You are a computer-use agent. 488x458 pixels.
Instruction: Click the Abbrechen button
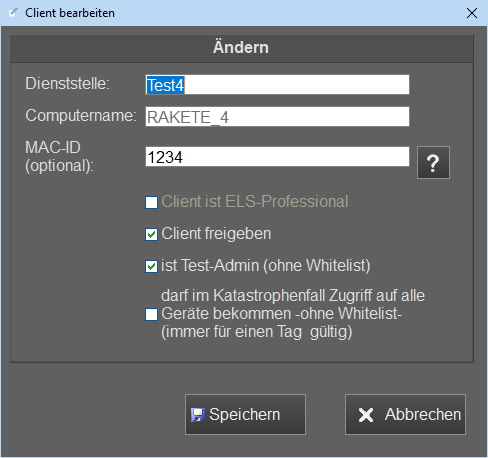tap(405, 415)
